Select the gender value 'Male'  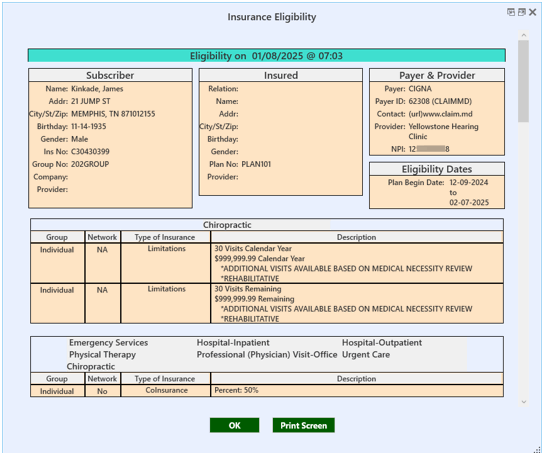click(x=79, y=139)
